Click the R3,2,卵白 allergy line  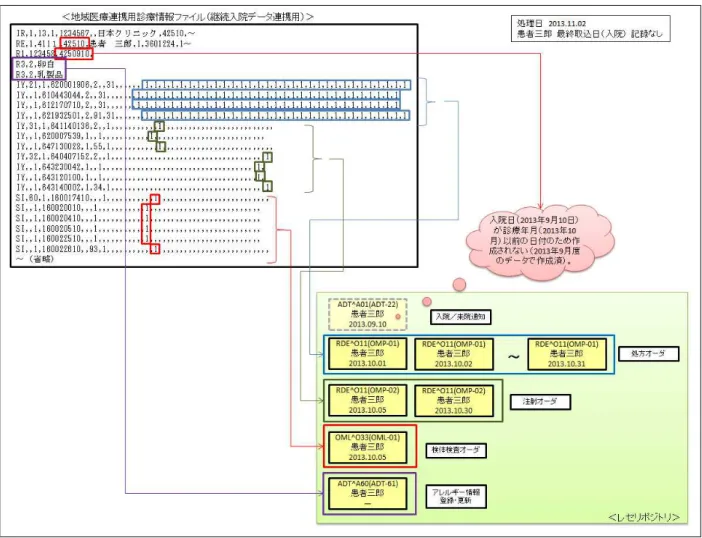35,64
